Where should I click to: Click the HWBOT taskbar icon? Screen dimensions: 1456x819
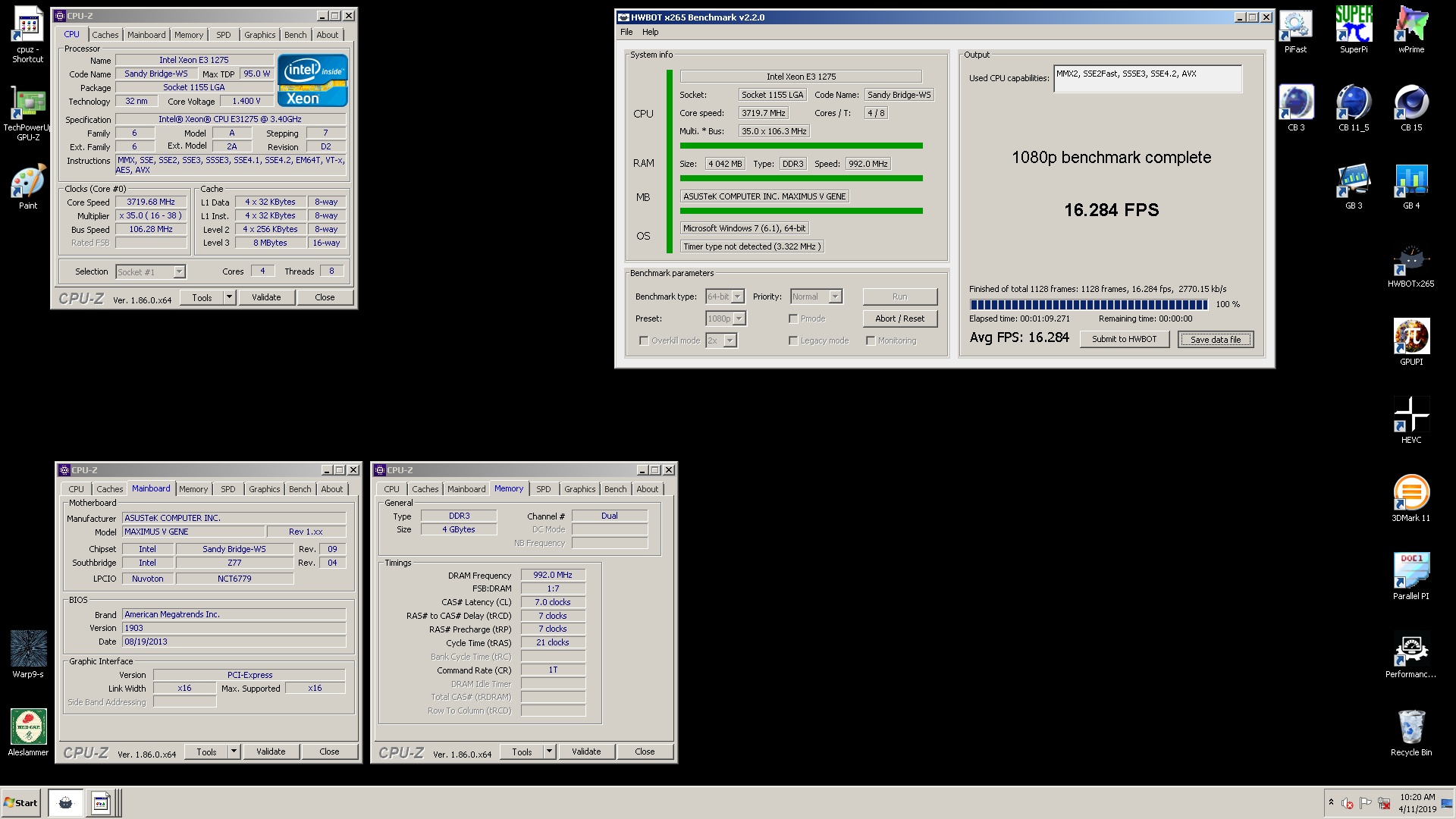coord(66,803)
